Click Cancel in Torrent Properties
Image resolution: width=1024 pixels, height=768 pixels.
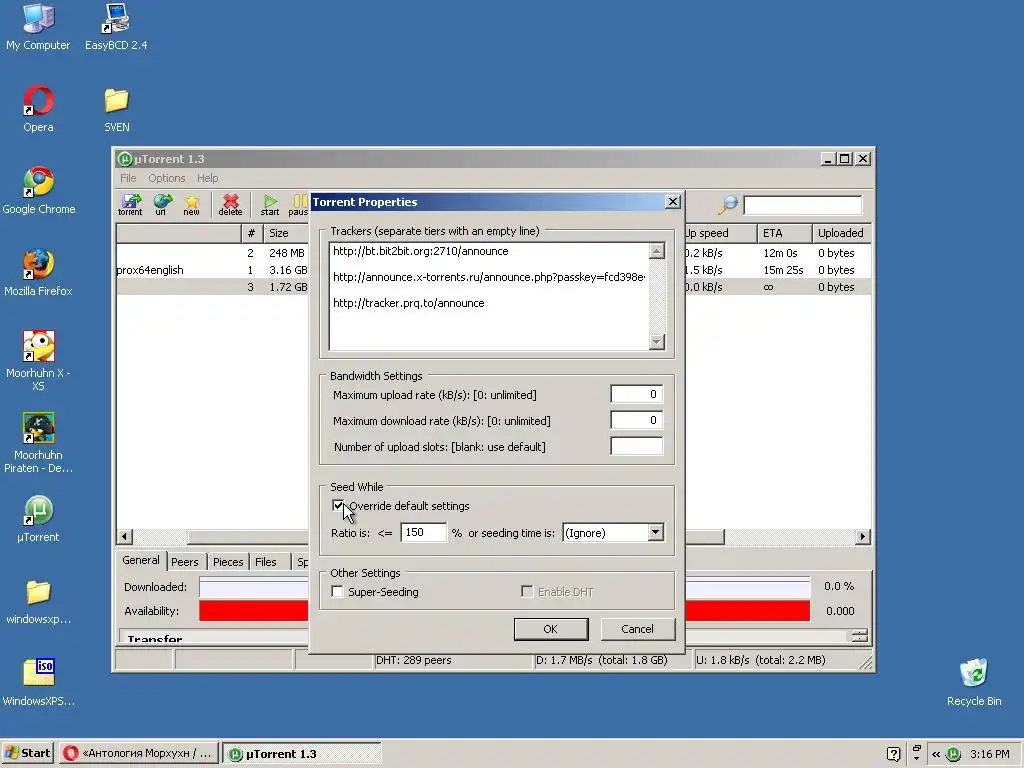(637, 629)
